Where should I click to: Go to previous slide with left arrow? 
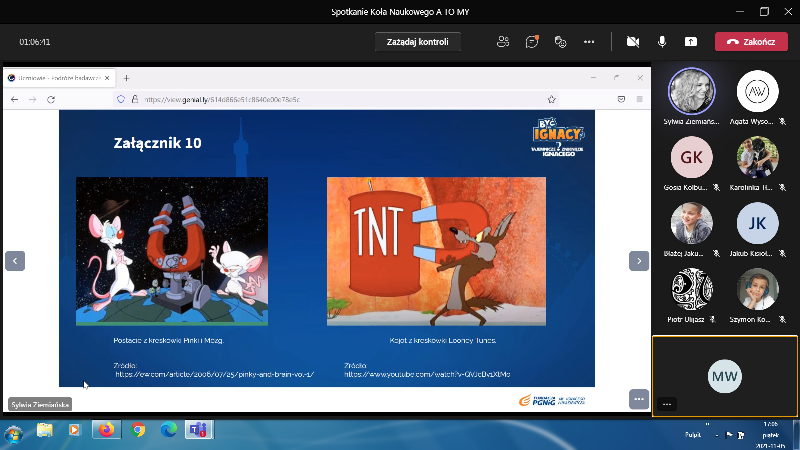(x=15, y=261)
